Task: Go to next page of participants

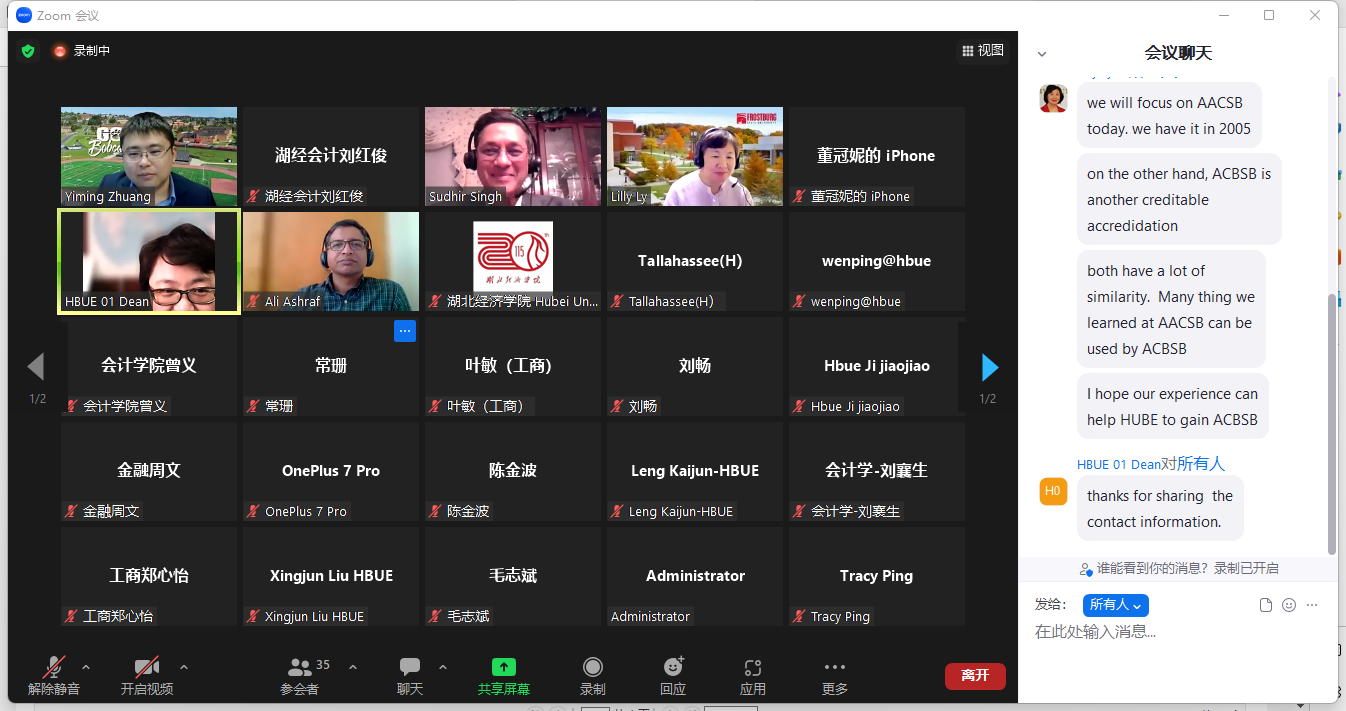Action: (x=990, y=368)
